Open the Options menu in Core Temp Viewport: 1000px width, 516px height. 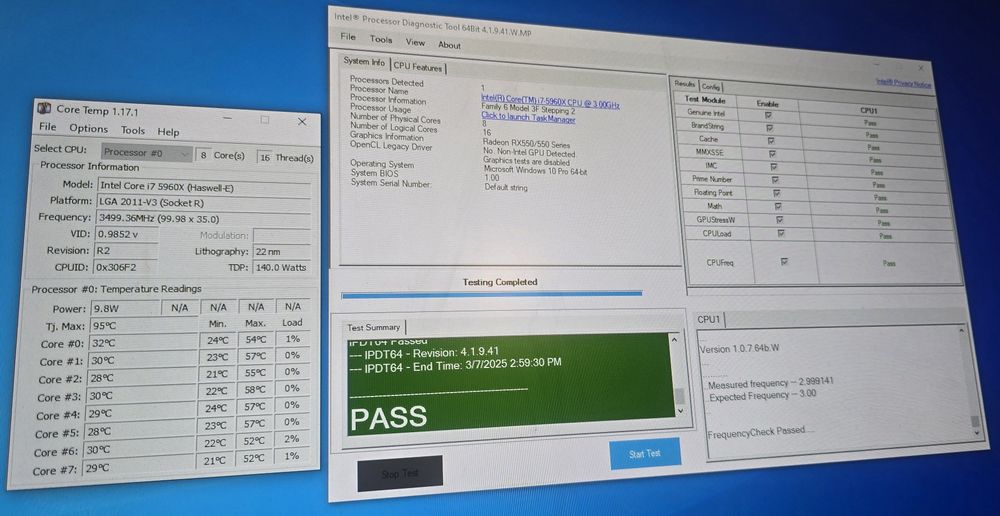pyautogui.click(x=89, y=128)
